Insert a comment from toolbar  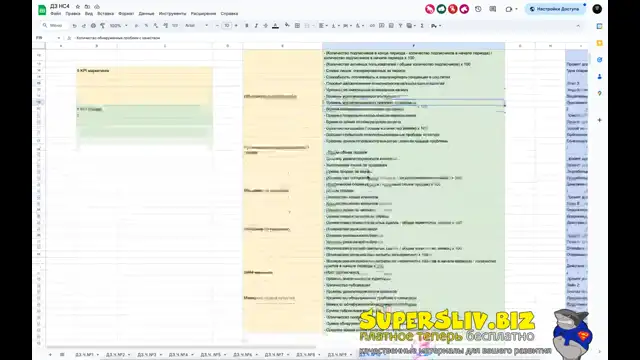tap(382, 26)
